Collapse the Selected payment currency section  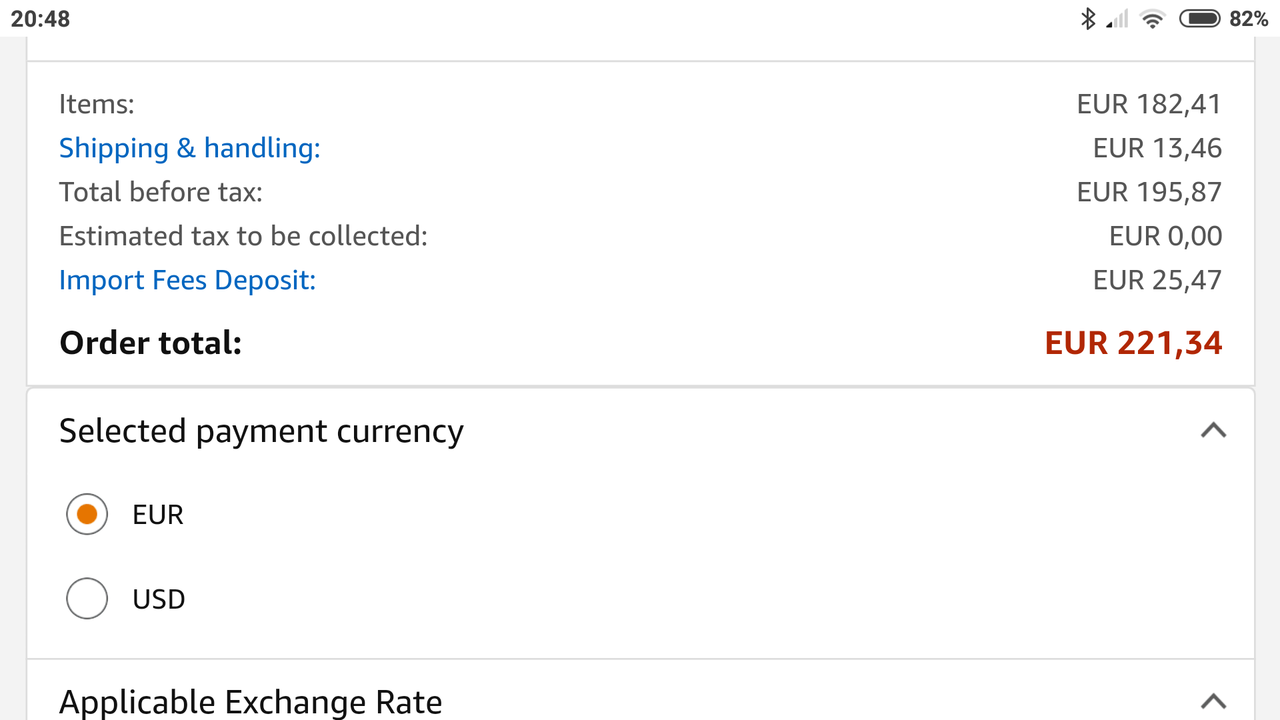[x=1213, y=430]
